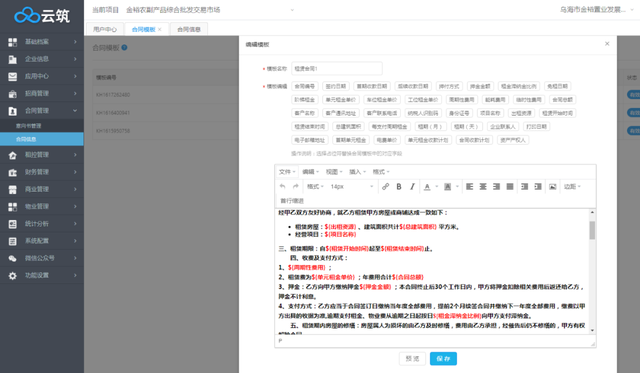Screen dimensions: 640x373
Task: Toggle bold formatting
Action: [x=399, y=186]
